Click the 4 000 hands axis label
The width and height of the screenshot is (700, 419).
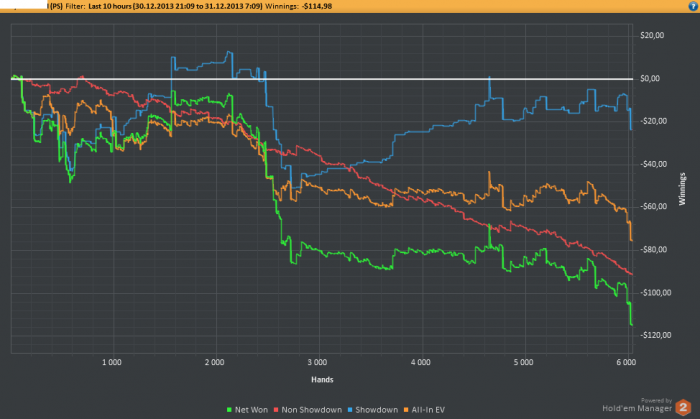tap(421, 362)
